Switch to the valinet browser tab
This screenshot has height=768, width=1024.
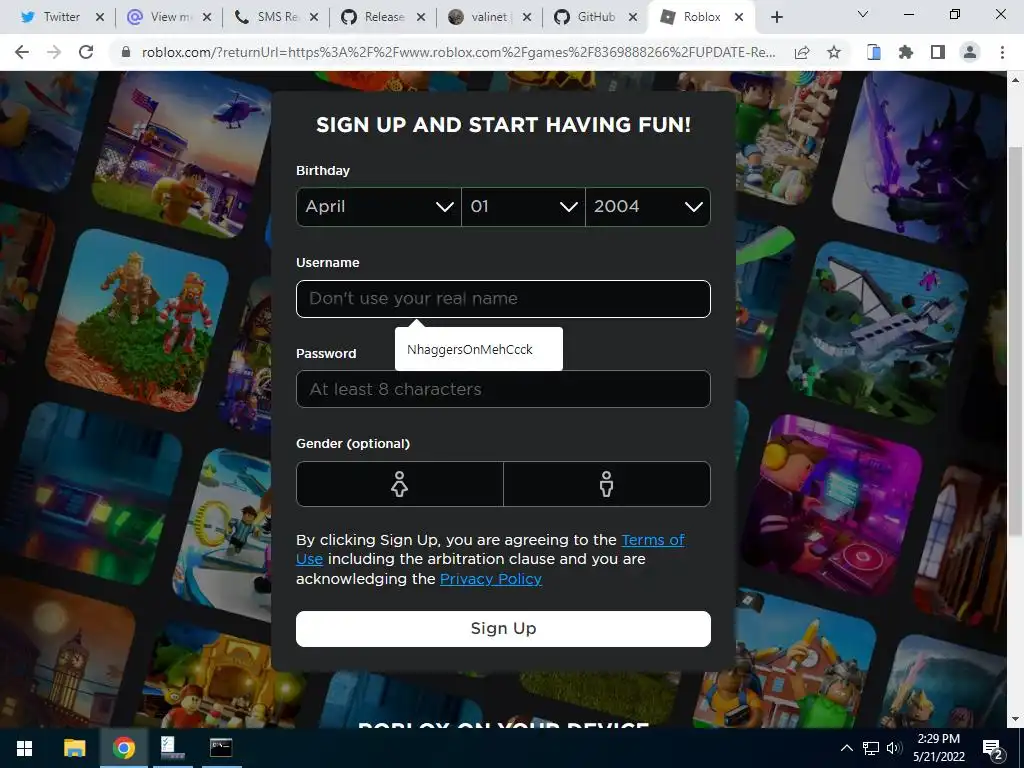[490, 17]
